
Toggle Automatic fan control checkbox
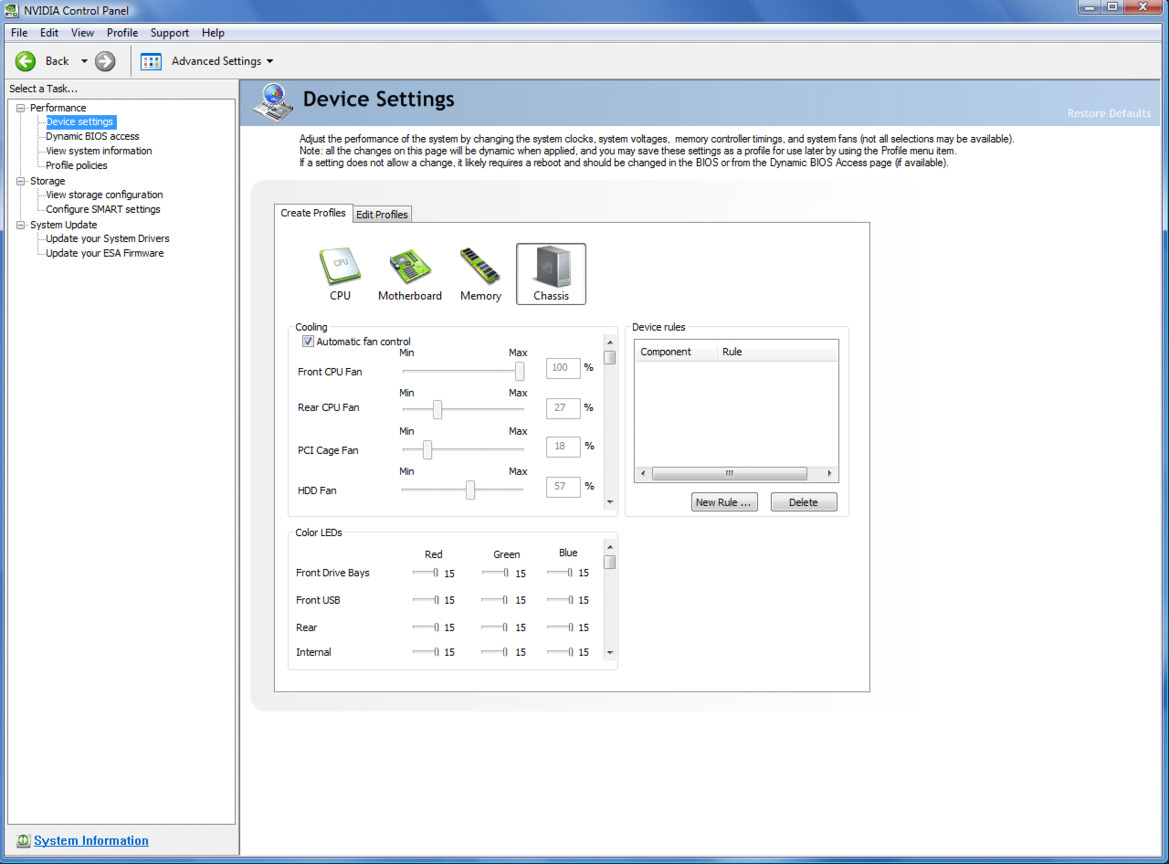pyautogui.click(x=307, y=341)
